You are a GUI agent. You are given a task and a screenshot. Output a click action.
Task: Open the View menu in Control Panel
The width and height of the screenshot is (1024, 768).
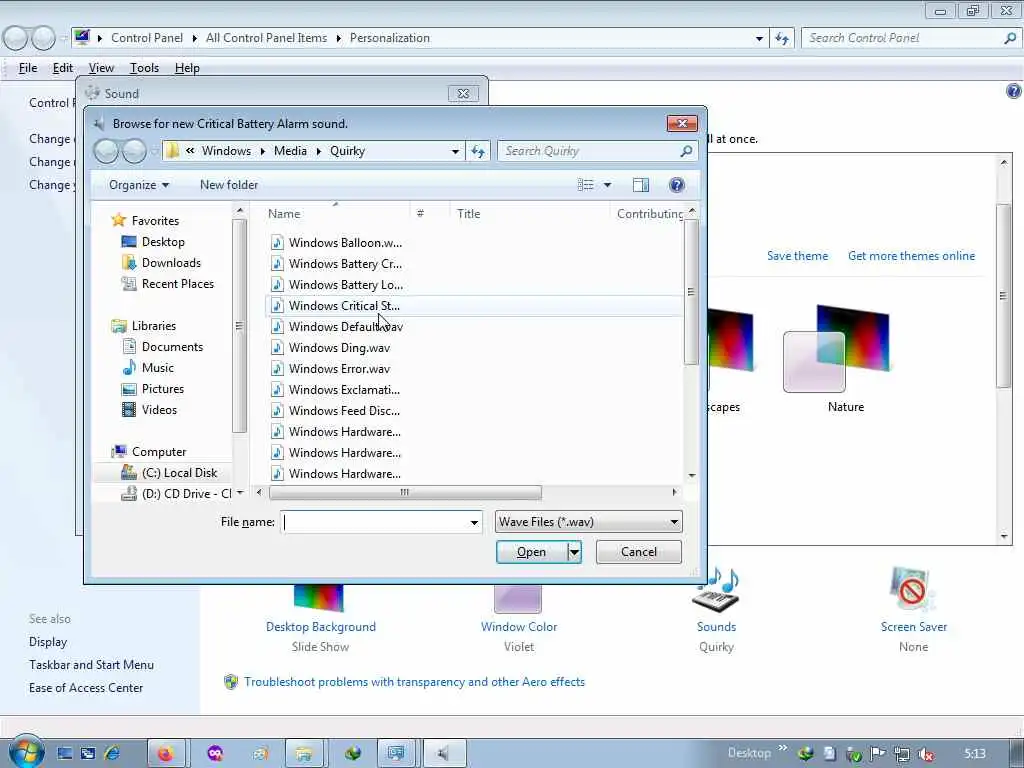coord(101,68)
